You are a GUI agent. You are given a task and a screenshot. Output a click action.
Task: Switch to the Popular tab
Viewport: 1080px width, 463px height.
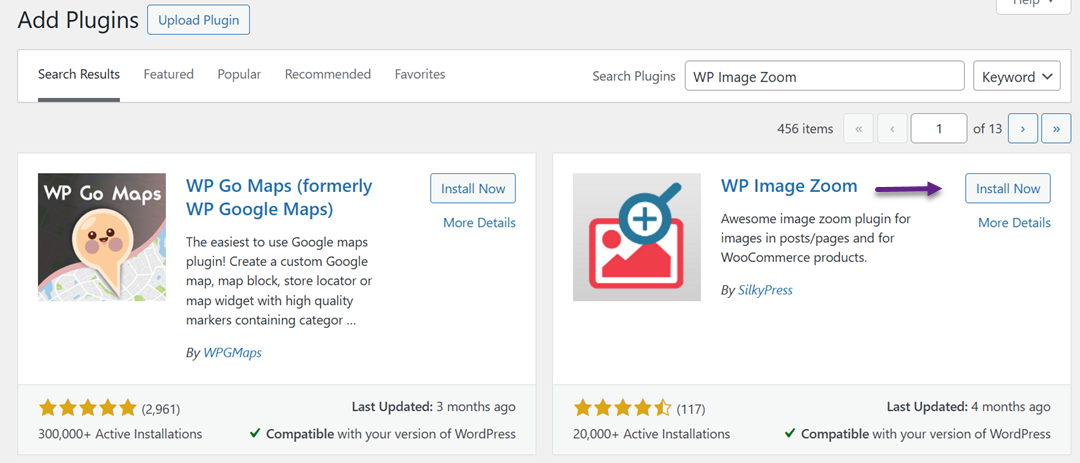coord(239,75)
